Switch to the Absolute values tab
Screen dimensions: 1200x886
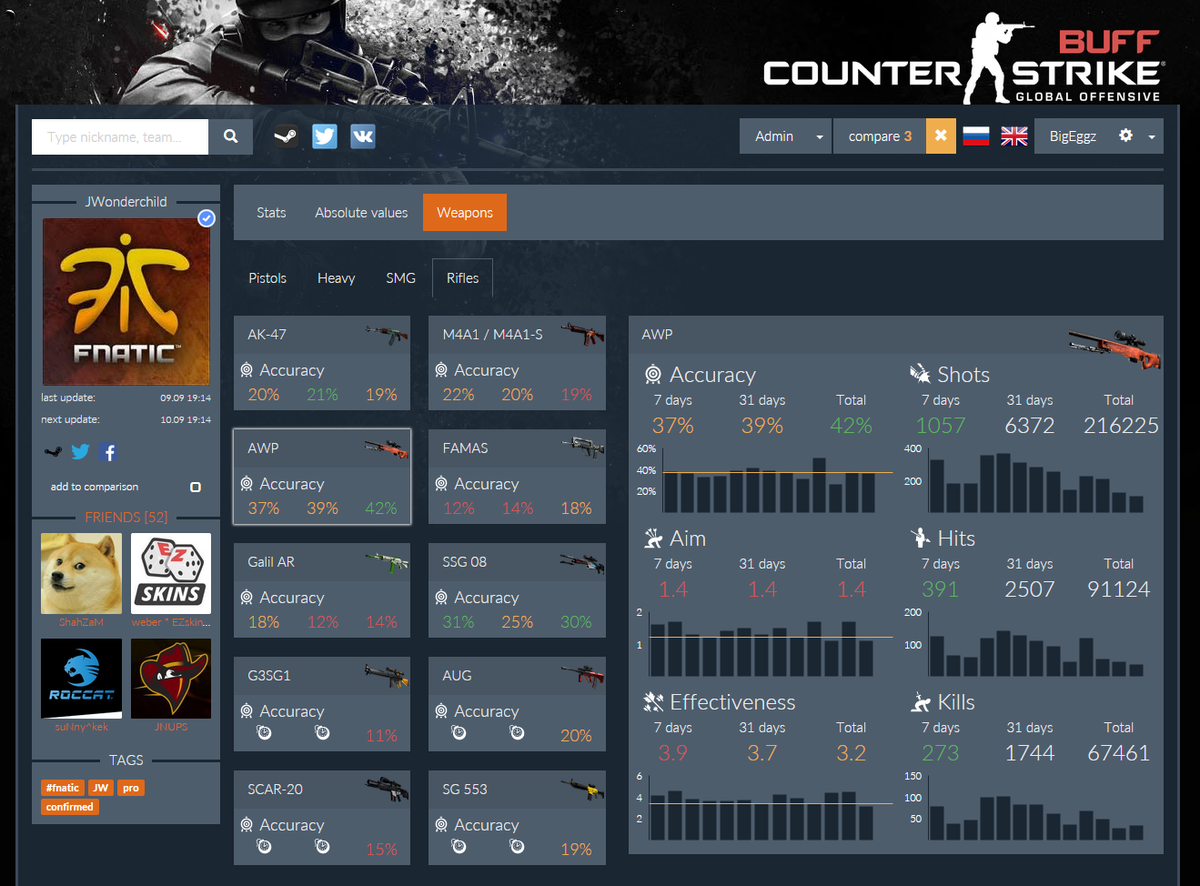click(361, 212)
